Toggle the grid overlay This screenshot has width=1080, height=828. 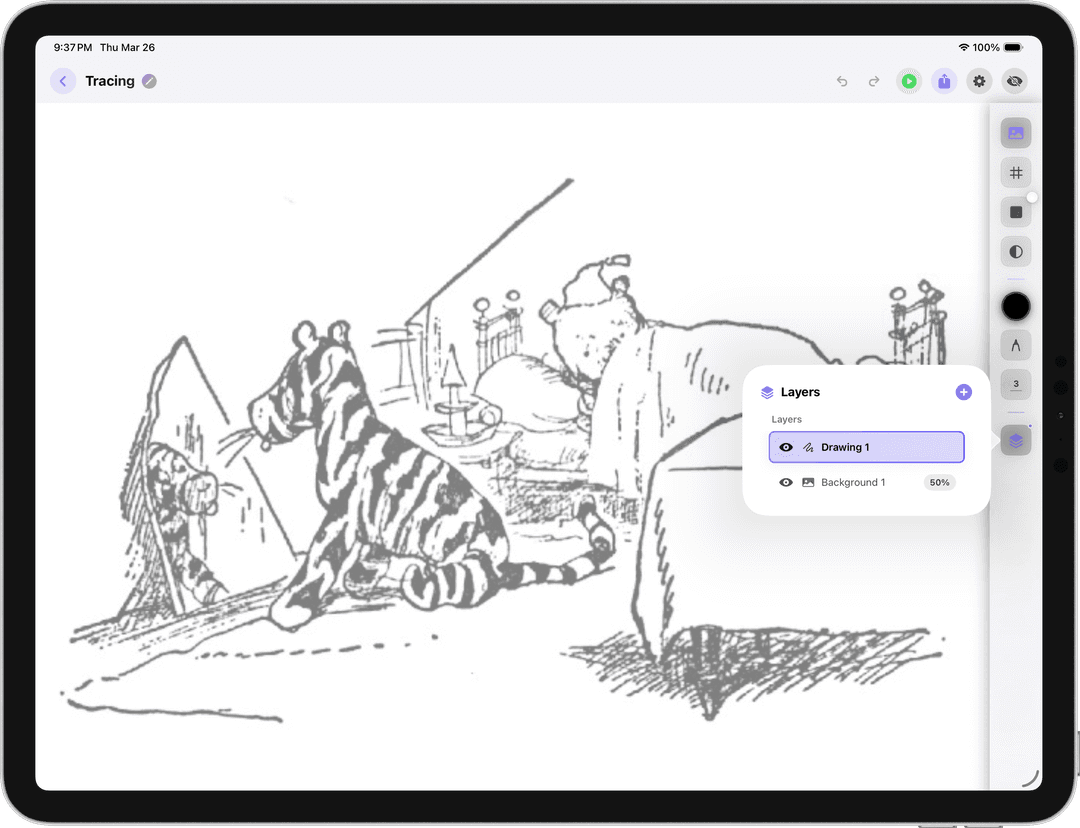[1016, 173]
